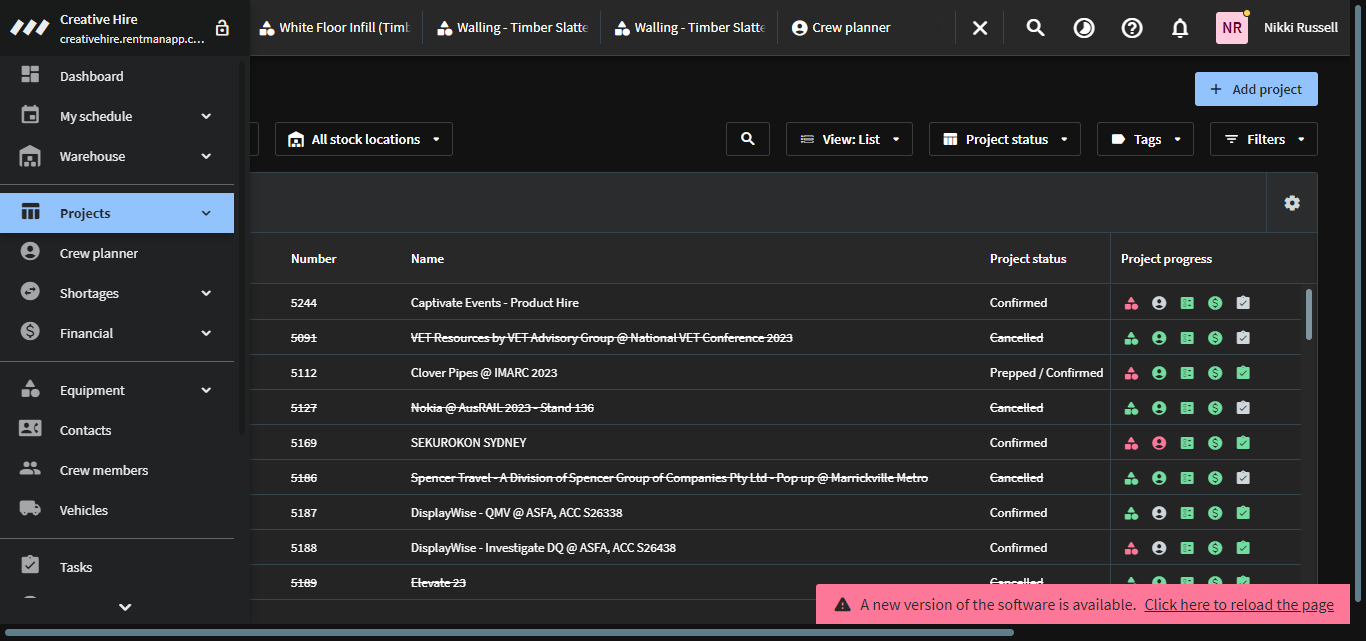The height and width of the screenshot is (641, 1366).
Task: Expand the Shortages sidebar chevron
Action: 206,293
